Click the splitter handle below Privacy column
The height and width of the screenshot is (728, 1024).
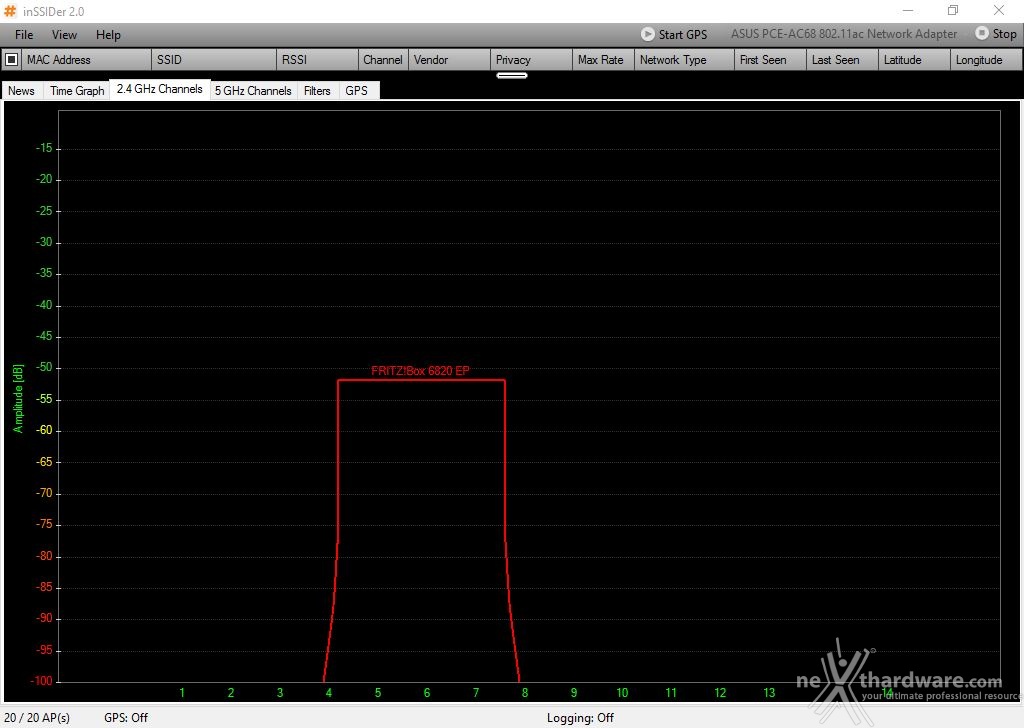(x=512, y=76)
